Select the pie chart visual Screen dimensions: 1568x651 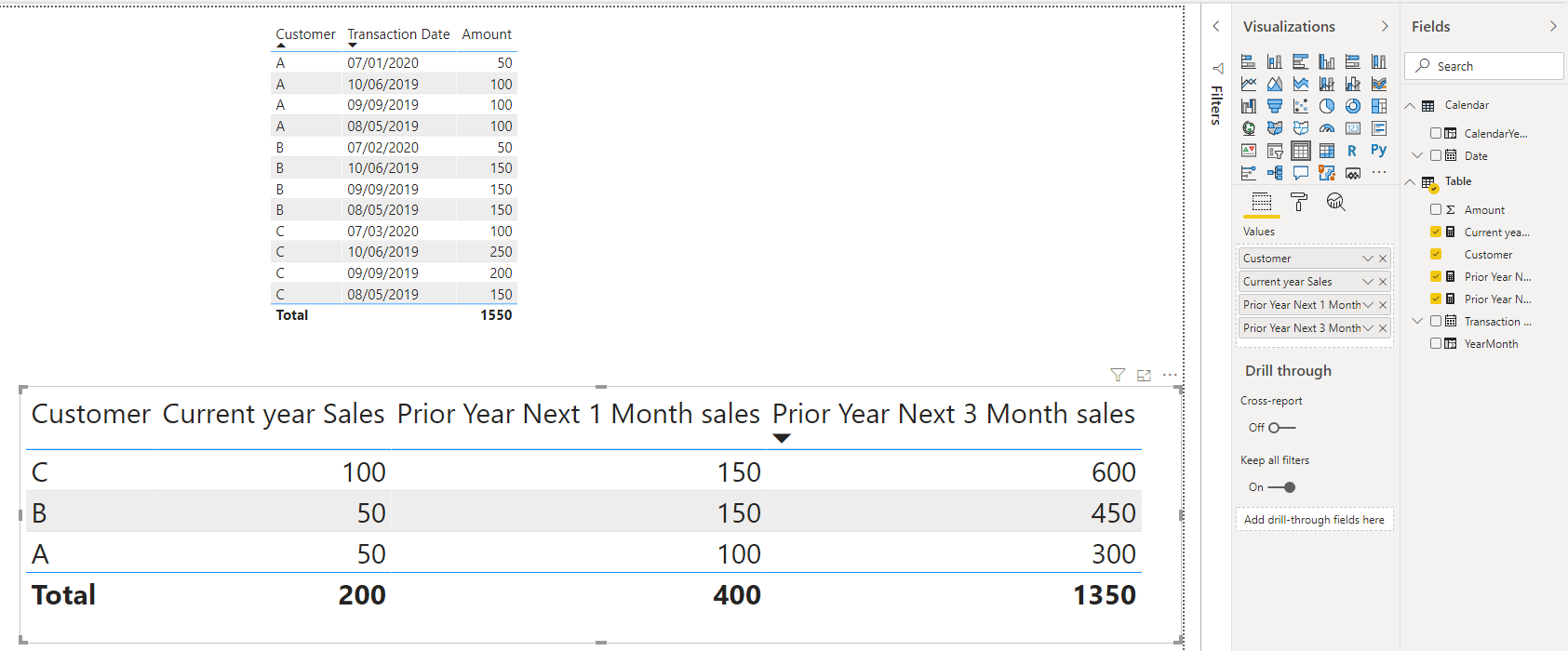tap(1327, 106)
